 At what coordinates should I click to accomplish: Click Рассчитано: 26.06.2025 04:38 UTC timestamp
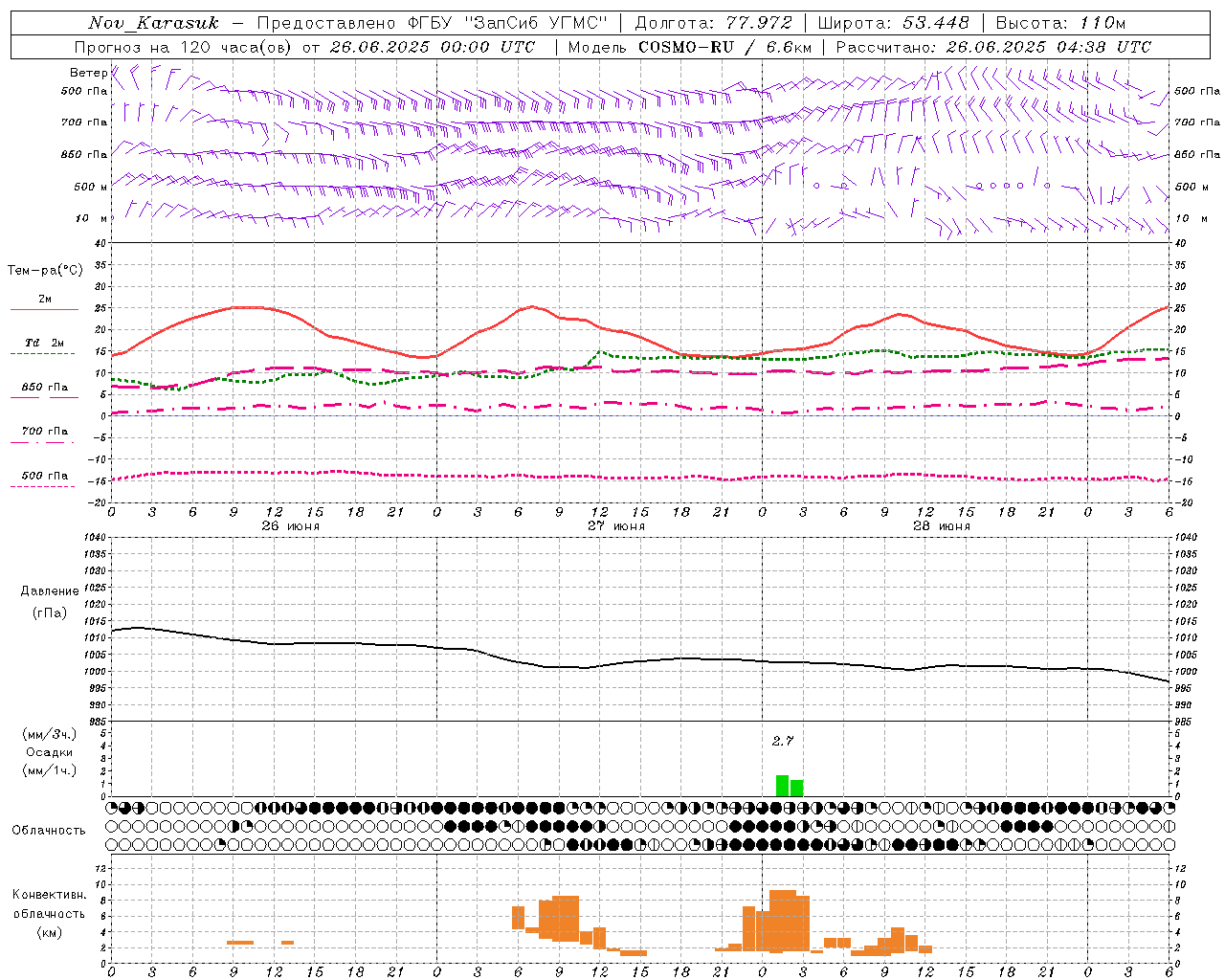click(x=993, y=47)
